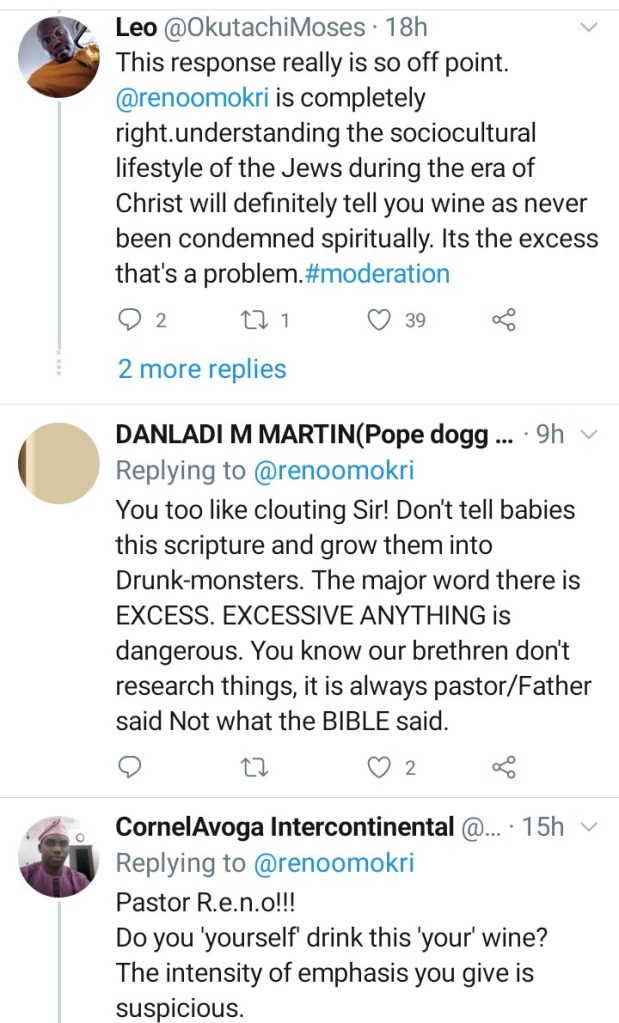Like DANLADI M MARTIN's tweet
The height and width of the screenshot is (1023, 619).
(378, 768)
